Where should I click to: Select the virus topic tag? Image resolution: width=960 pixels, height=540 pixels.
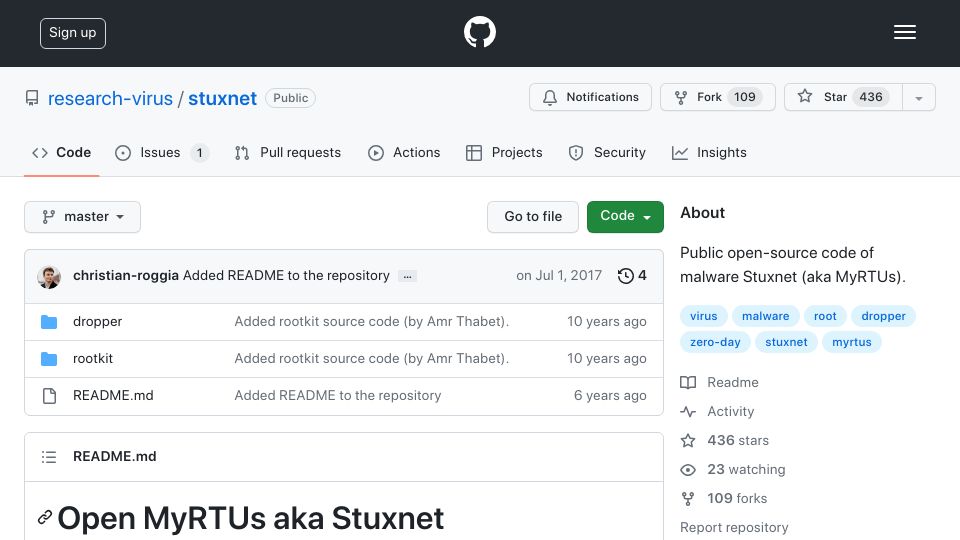tap(703, 316)
